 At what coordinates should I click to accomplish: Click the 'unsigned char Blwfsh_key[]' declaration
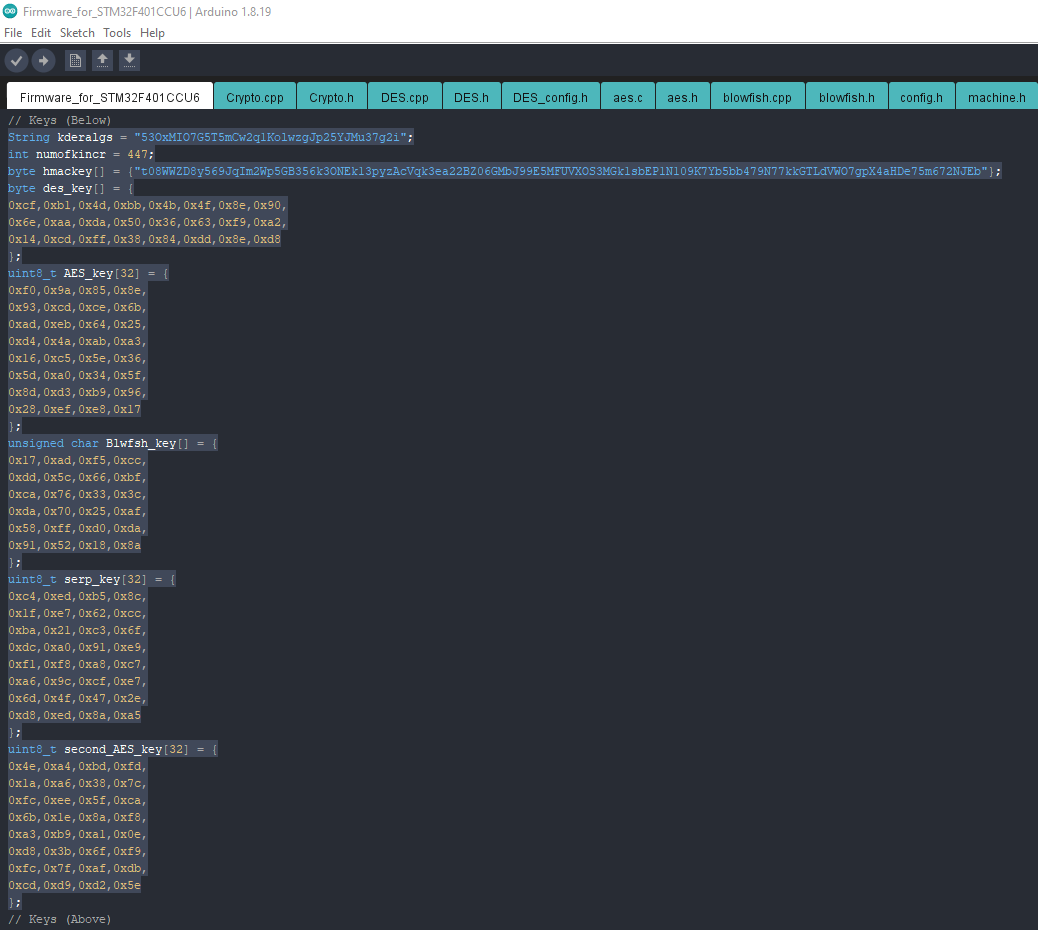point(113,443)
